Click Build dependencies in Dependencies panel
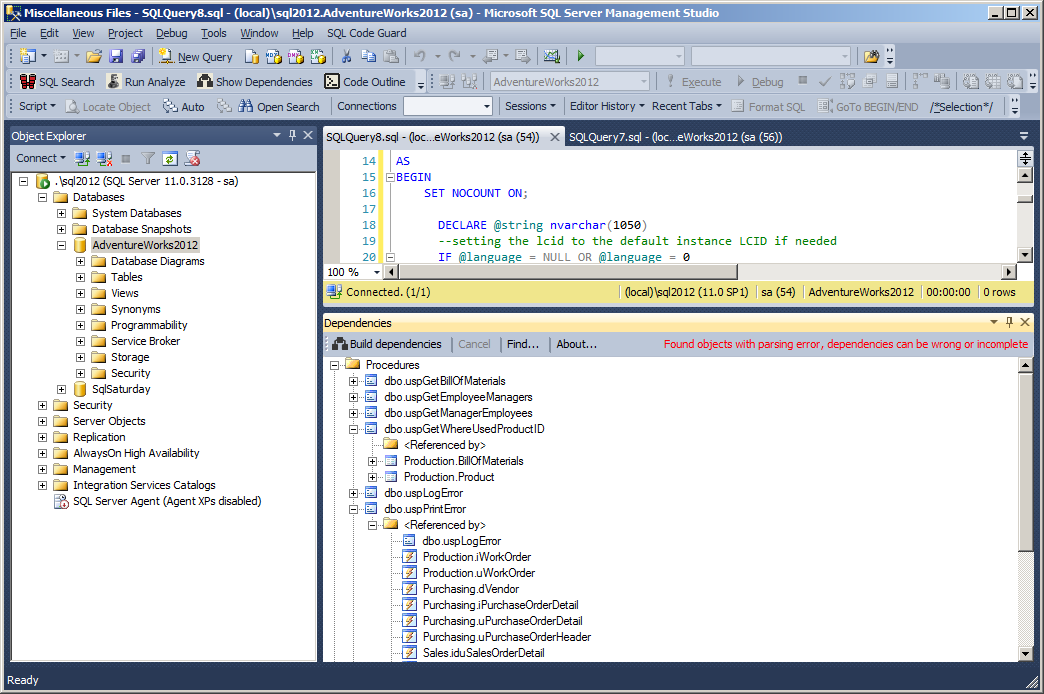Image resolution: width=1044 pixels, height=694 pixels. click(x=386, y=344)
